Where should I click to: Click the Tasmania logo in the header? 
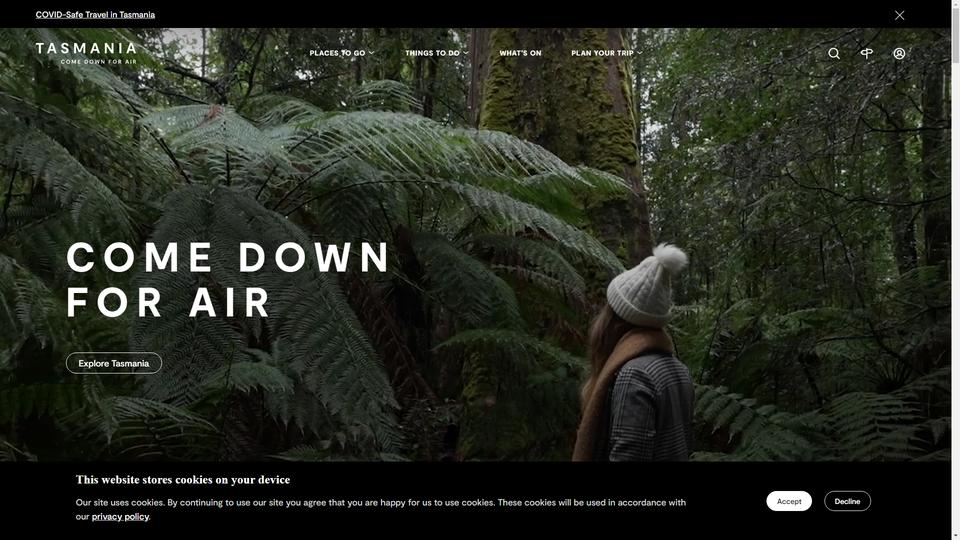click(86, 53)
